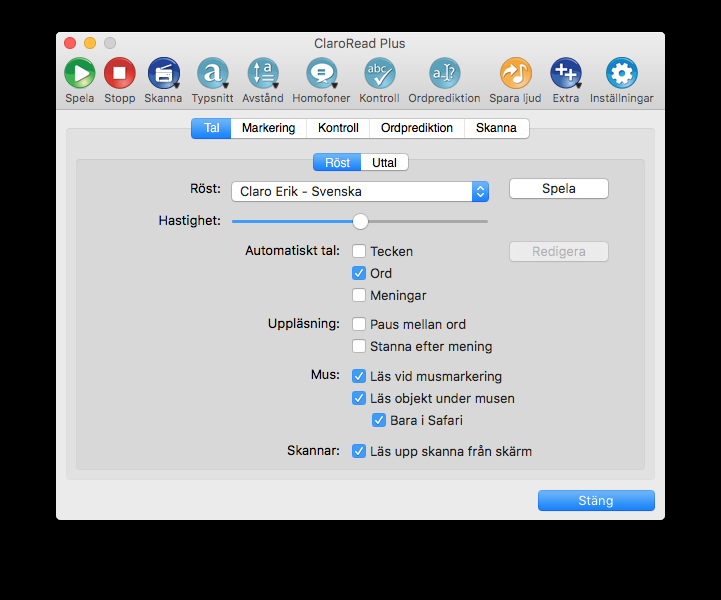Click the red Stopp icon
This screenshot has width=721, height=600.
pos(120,73)
